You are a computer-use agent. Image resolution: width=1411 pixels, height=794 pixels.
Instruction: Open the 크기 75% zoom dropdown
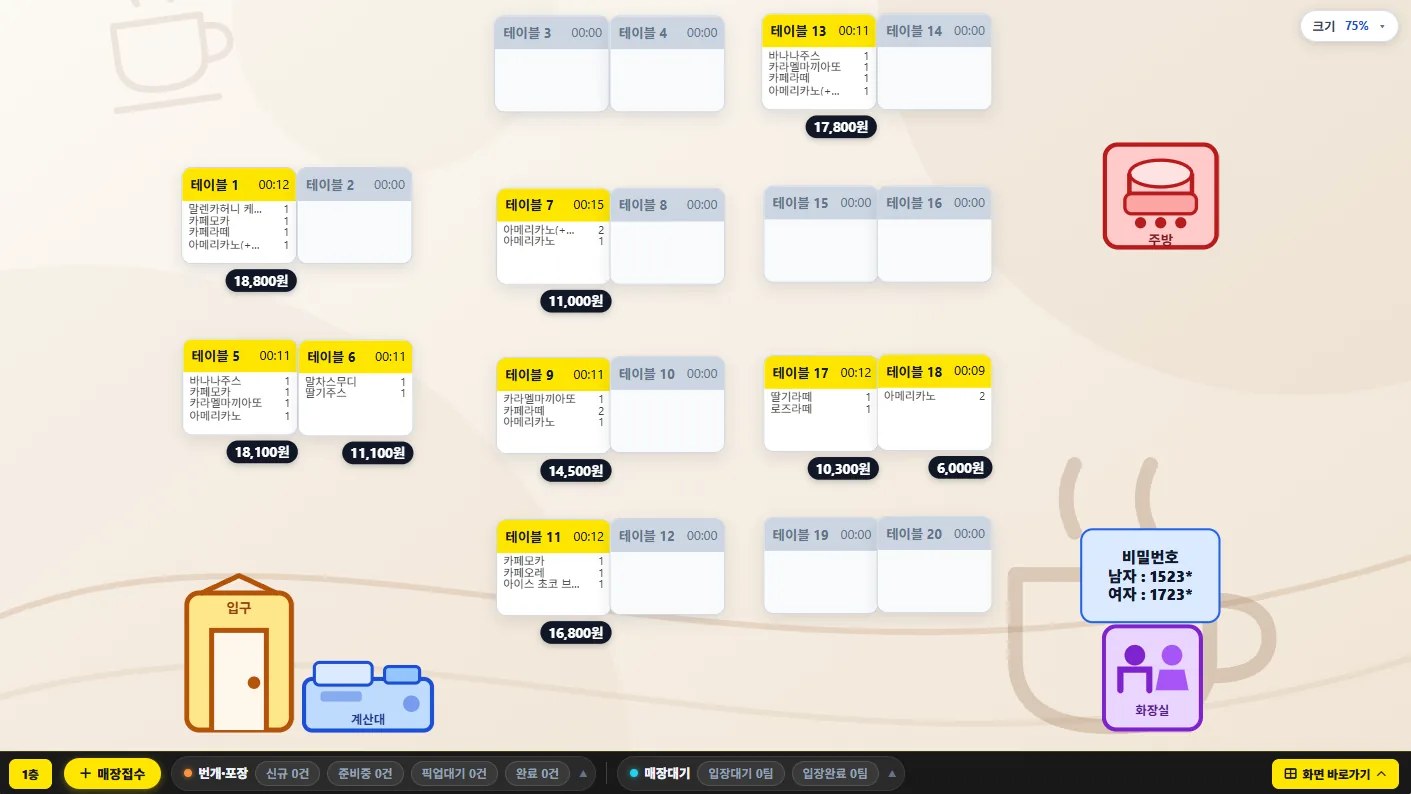click(1348, 26)
